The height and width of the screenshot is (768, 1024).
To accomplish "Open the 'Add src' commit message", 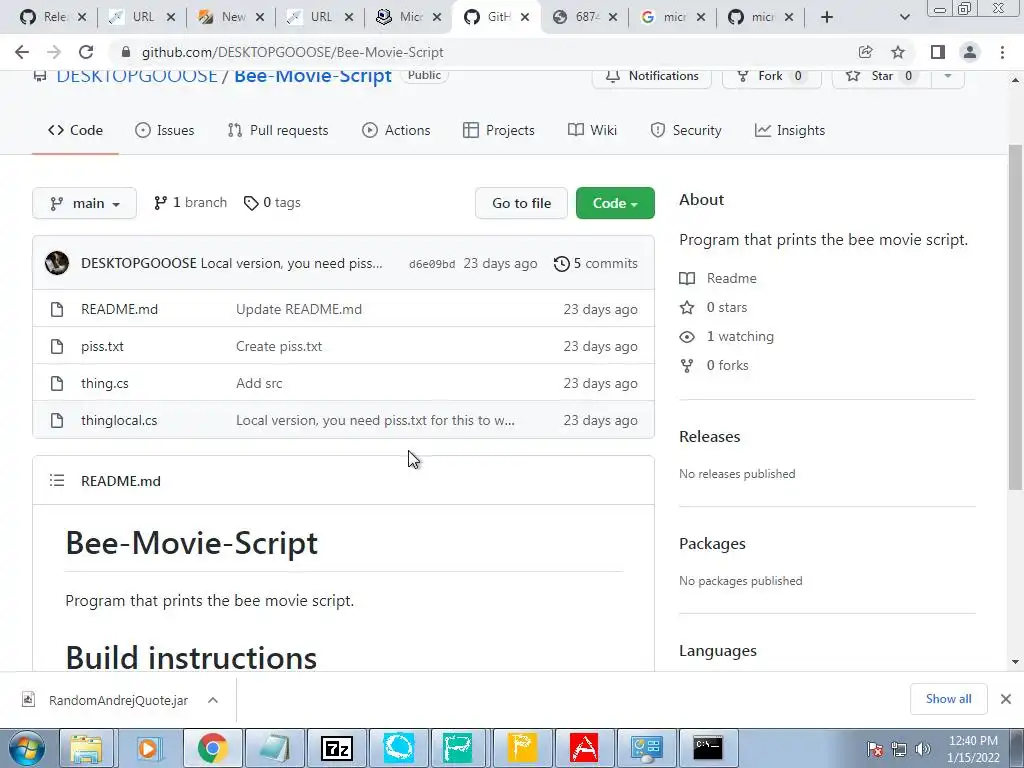I will click(x=259, y=383).
